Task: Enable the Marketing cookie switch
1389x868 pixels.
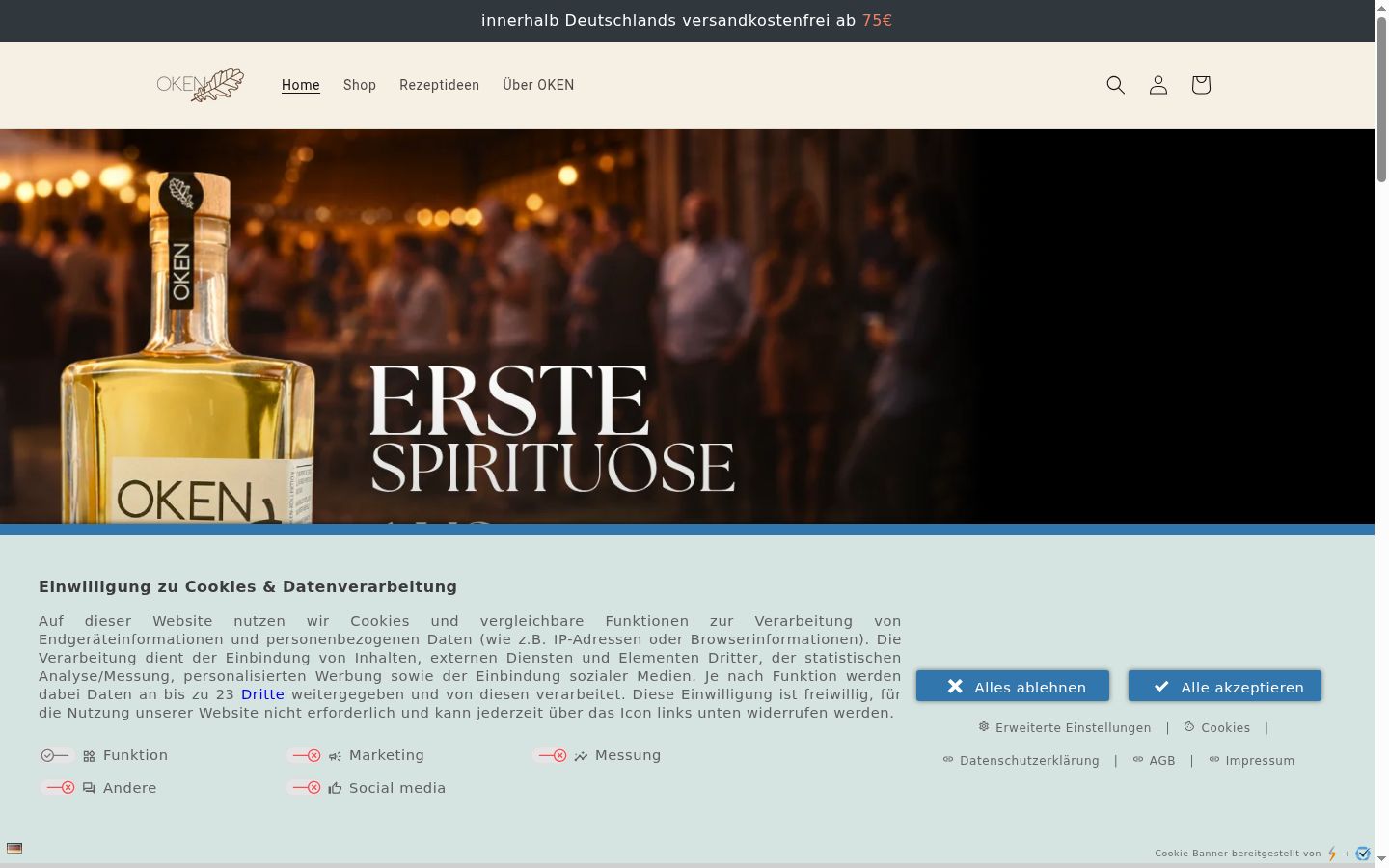Action: pos(306,756)
